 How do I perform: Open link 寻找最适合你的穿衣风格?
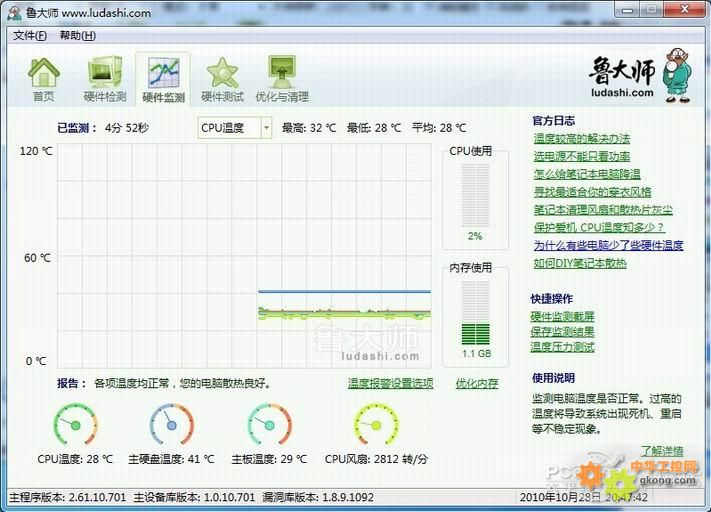[x=592, y=192]
